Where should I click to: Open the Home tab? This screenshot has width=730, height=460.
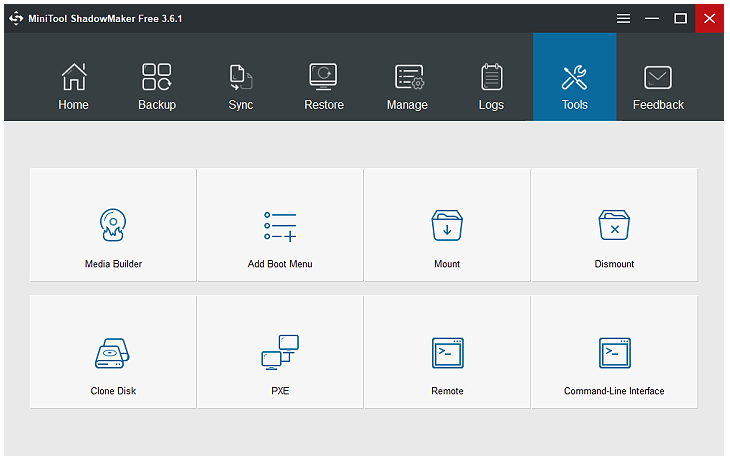[x=74, y=77]
